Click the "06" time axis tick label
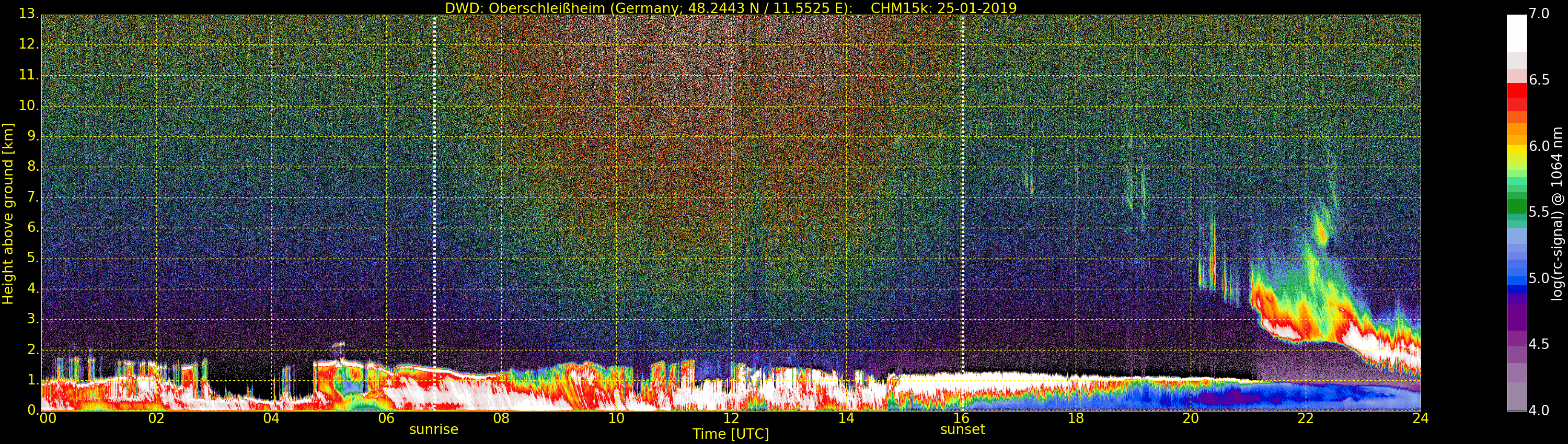 click(387, 418)
